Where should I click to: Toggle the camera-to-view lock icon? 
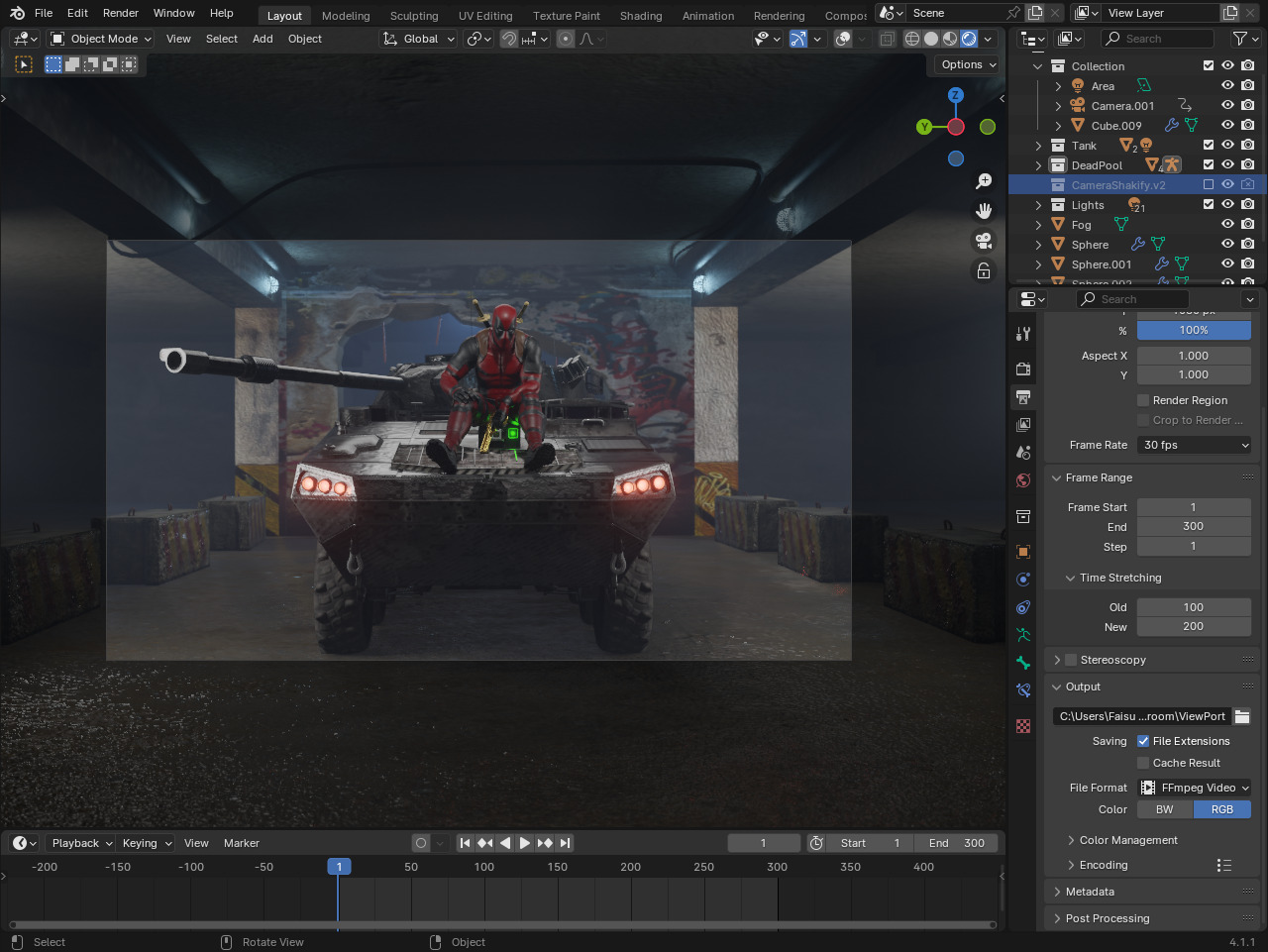click(984, 270)
